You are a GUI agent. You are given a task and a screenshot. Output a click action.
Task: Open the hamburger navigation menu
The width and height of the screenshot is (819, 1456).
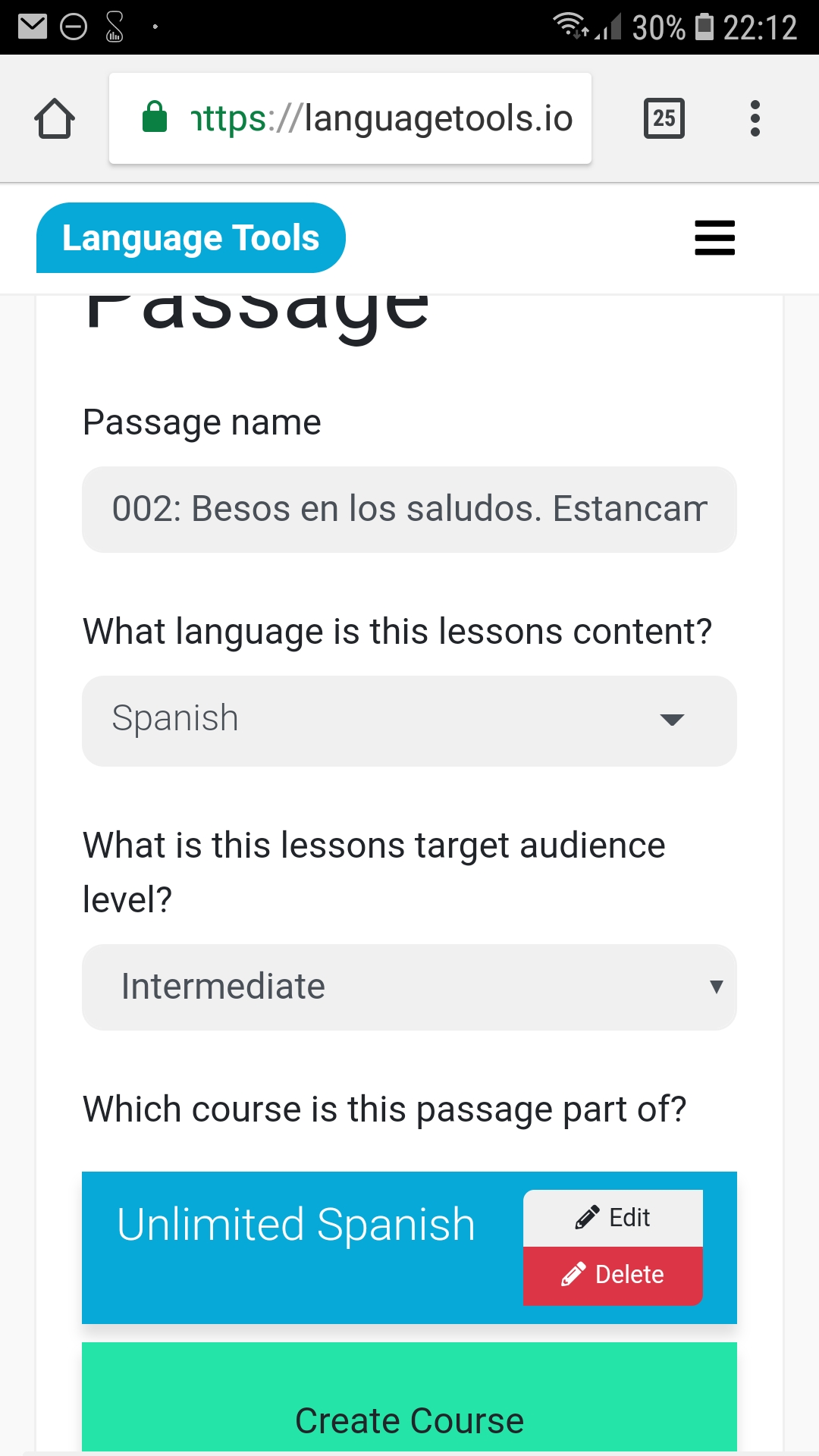[714, 238]
